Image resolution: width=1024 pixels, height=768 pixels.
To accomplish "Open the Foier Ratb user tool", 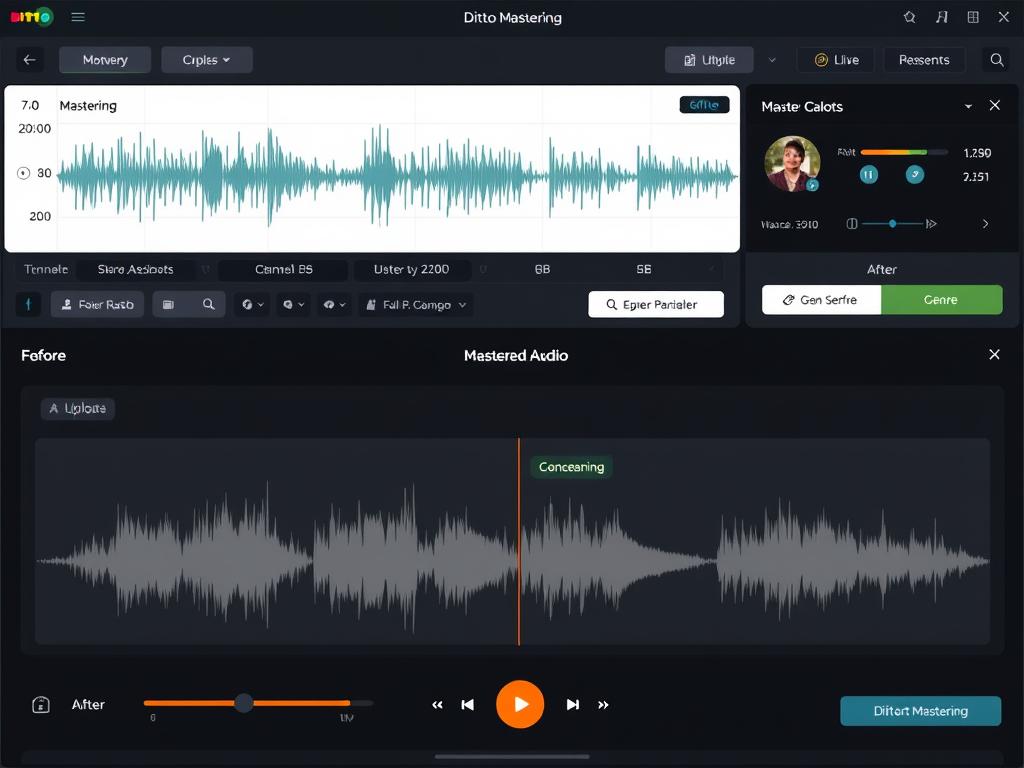I will tap(97, 304).
